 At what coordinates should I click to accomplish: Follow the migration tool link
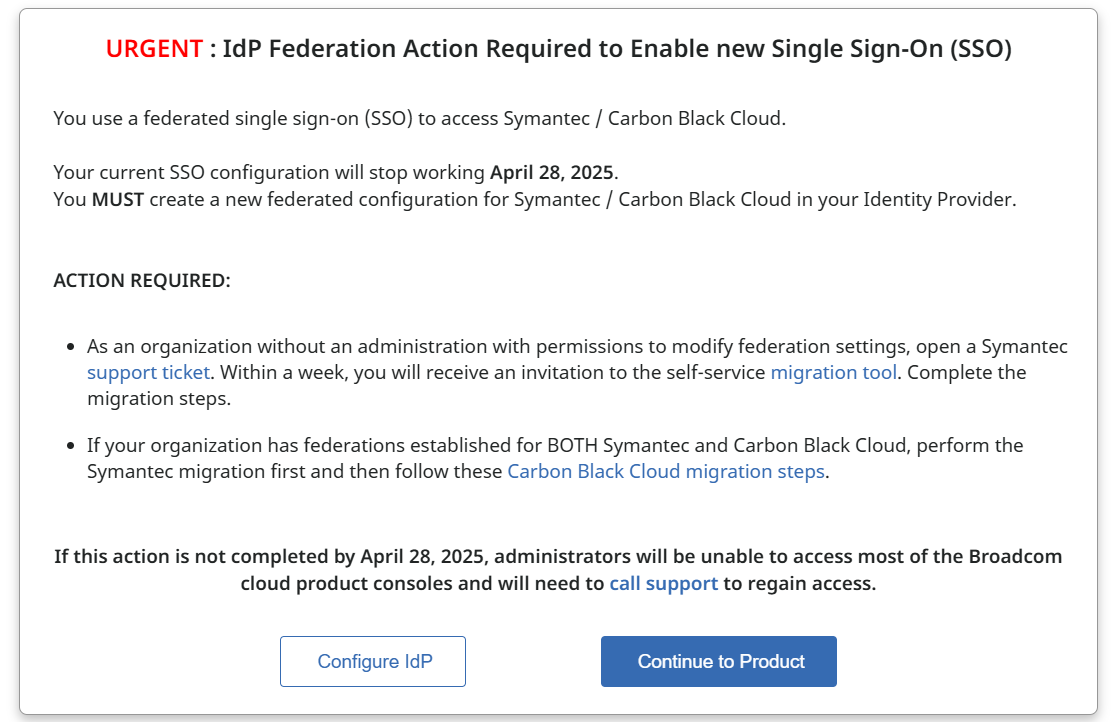click(x=833, y=373)
